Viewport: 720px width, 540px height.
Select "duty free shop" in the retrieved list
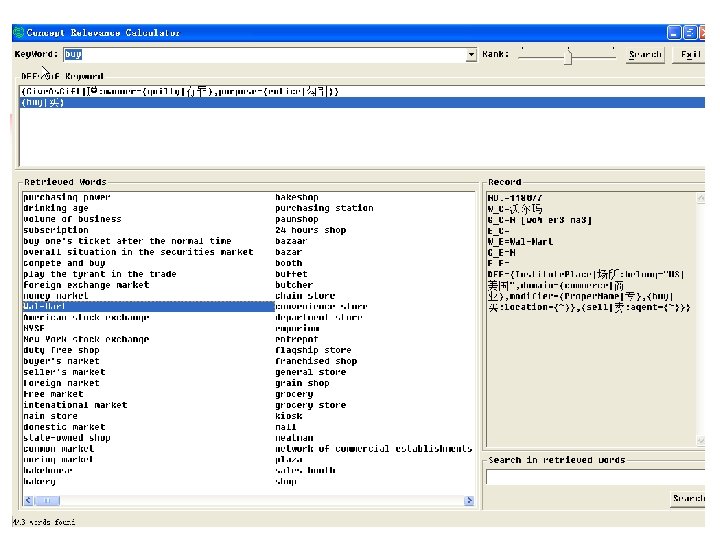(x=61, y=351)
